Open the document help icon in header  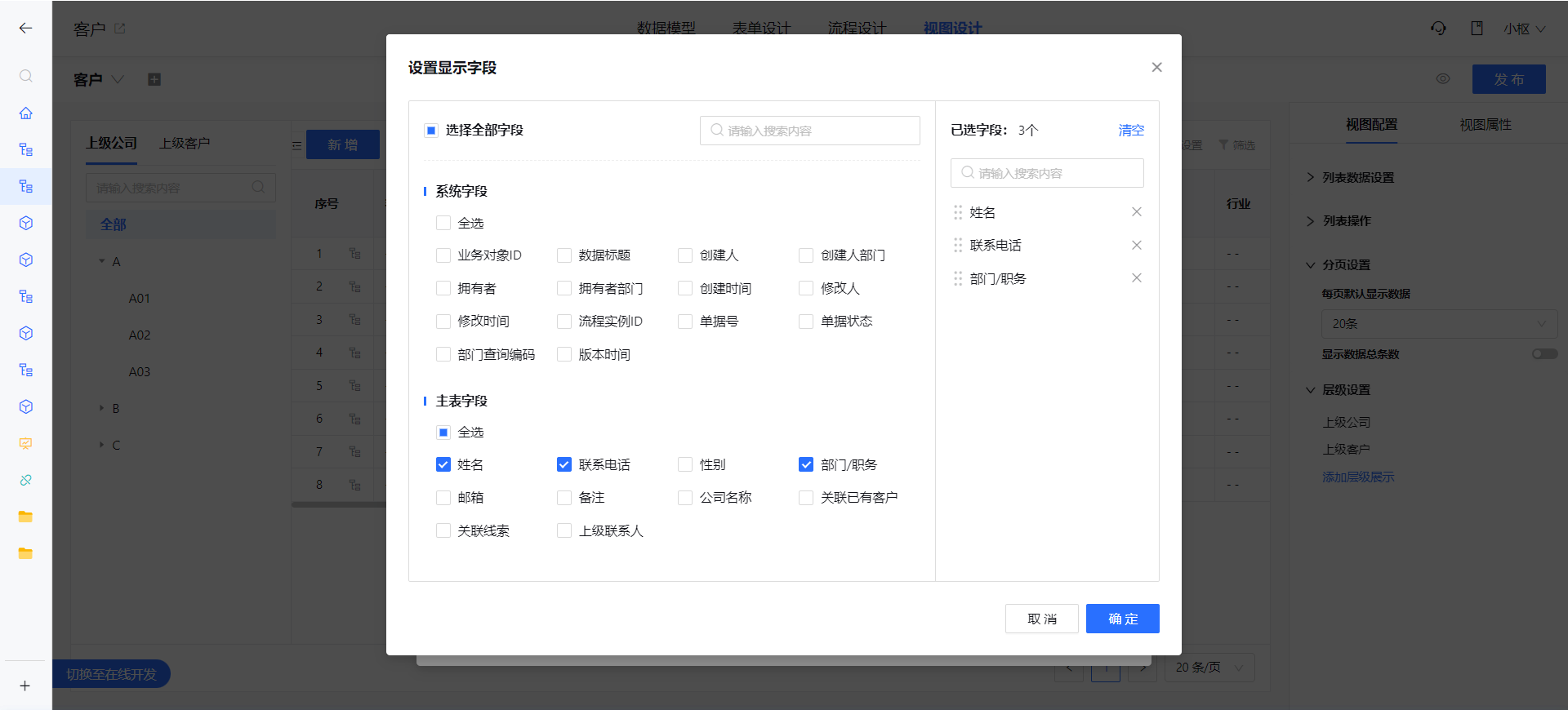[1477, 28]
